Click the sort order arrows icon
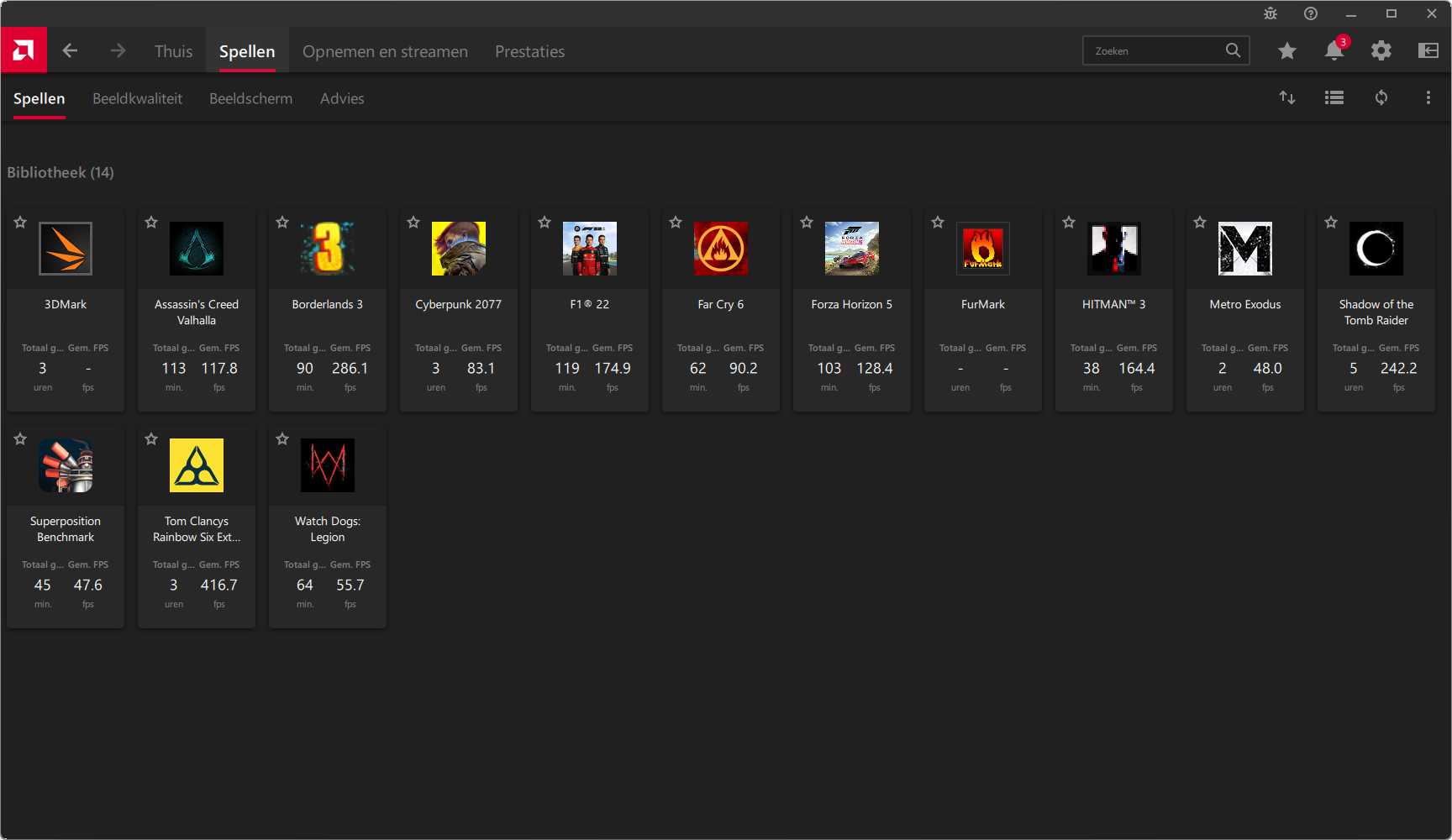Screen dimensions: 1452x840 1287,97
